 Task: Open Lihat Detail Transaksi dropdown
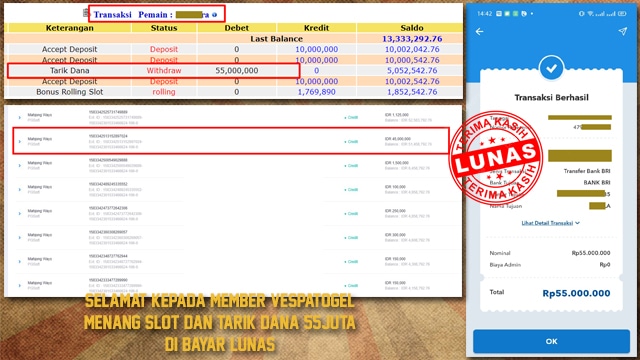click(x=551, y=223)
